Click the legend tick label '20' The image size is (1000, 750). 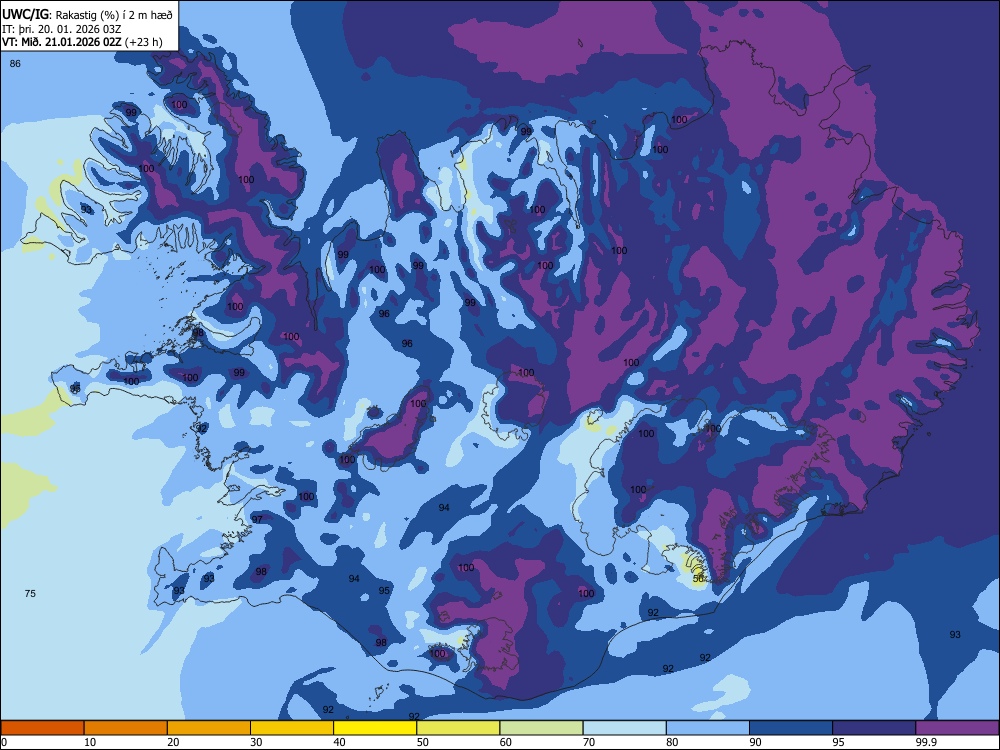[173, 742]
